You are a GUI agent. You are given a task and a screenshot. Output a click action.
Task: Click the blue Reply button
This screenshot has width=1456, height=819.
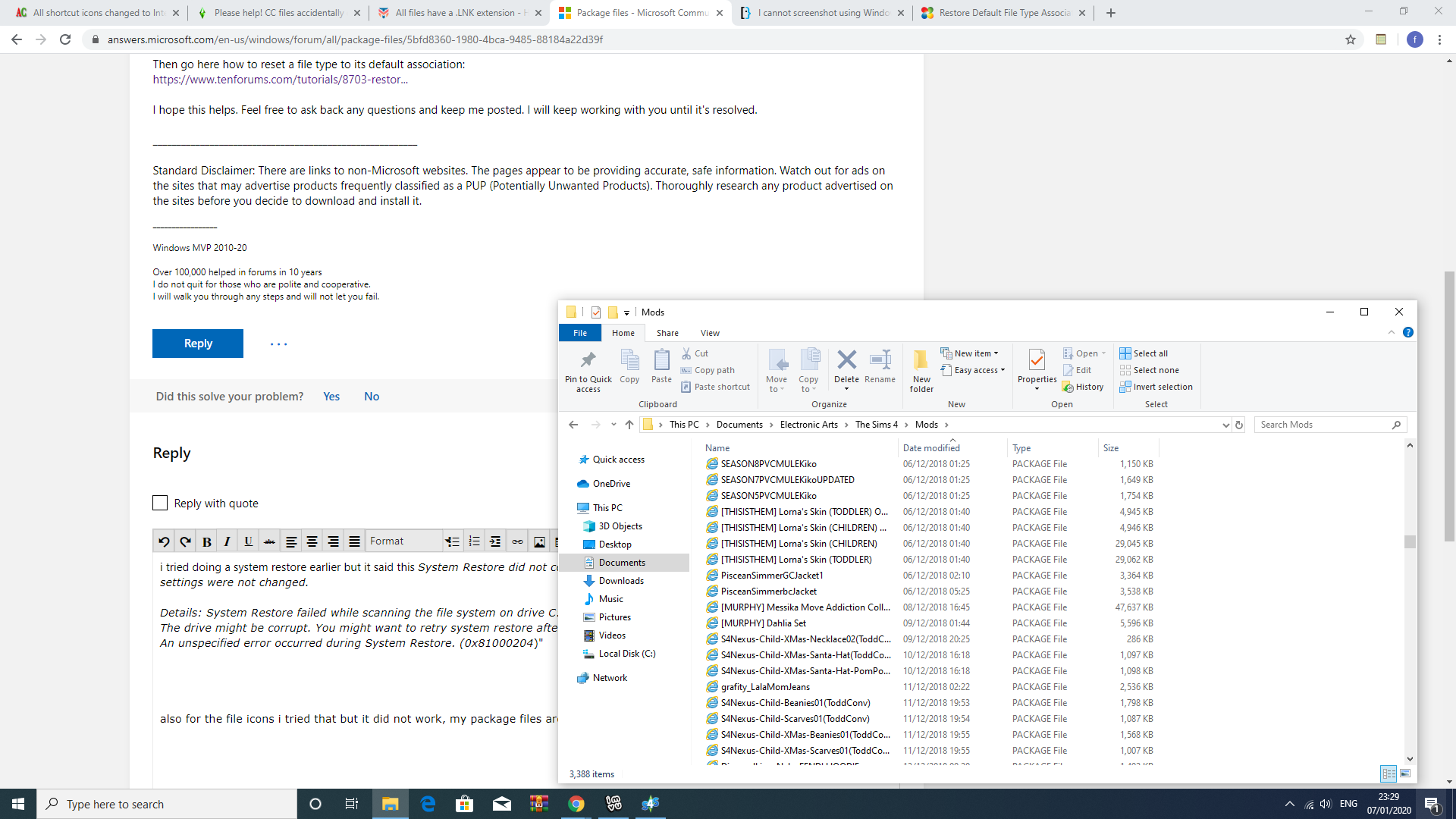coord(198,344)
